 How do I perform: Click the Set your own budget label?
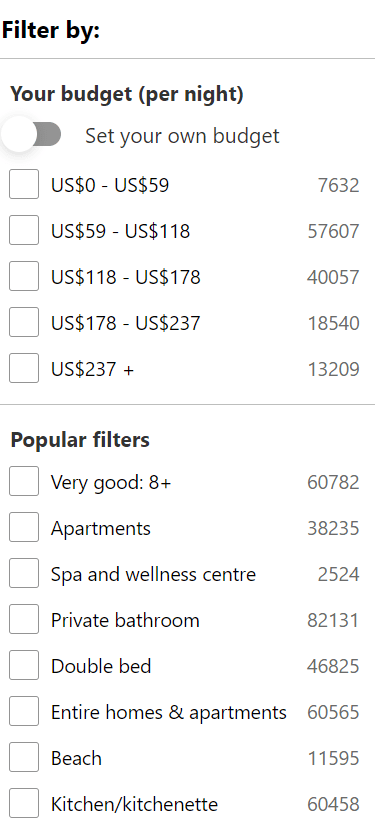182,136
